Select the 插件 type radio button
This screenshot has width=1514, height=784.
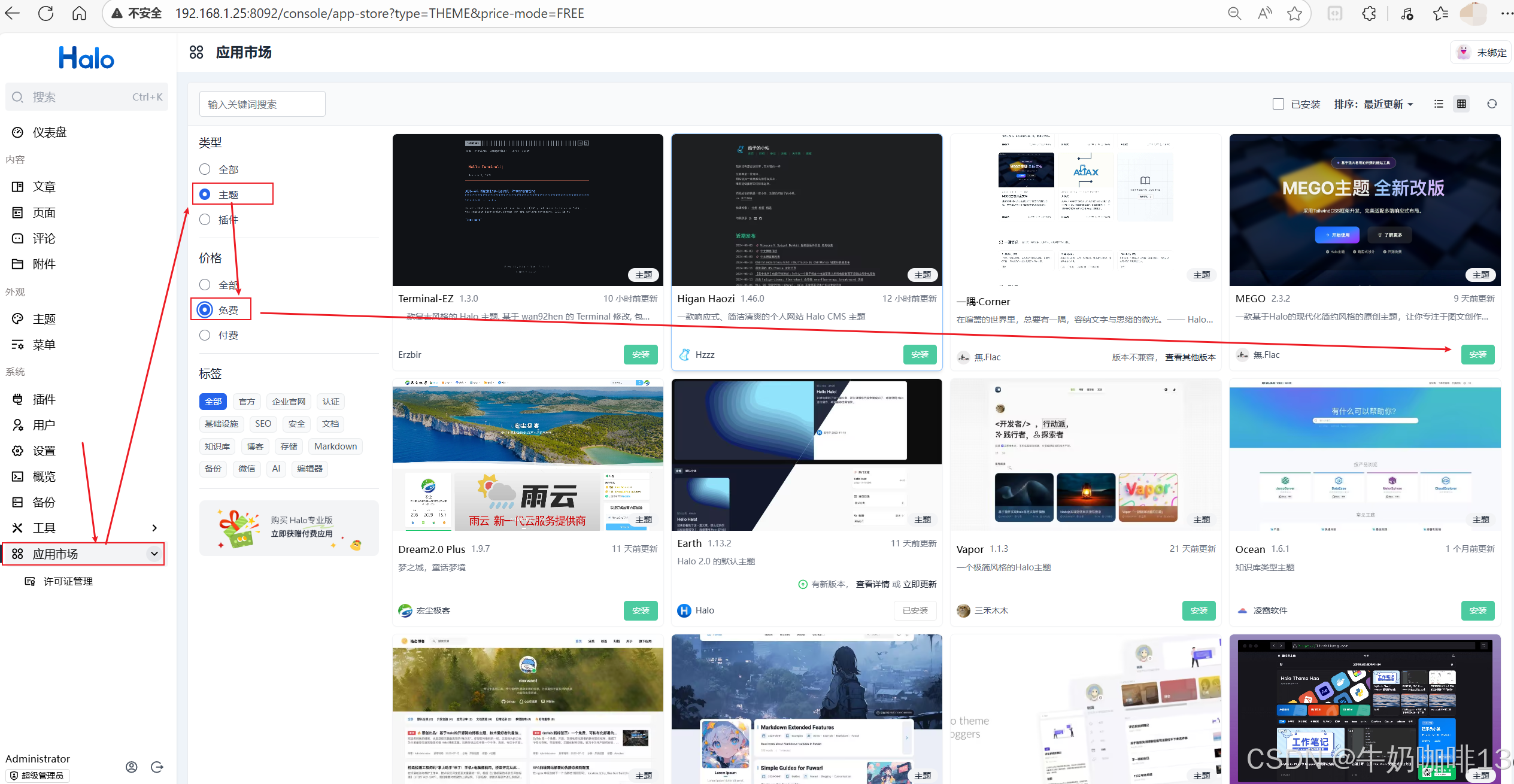pyautogui.click(x=205, y=220)
